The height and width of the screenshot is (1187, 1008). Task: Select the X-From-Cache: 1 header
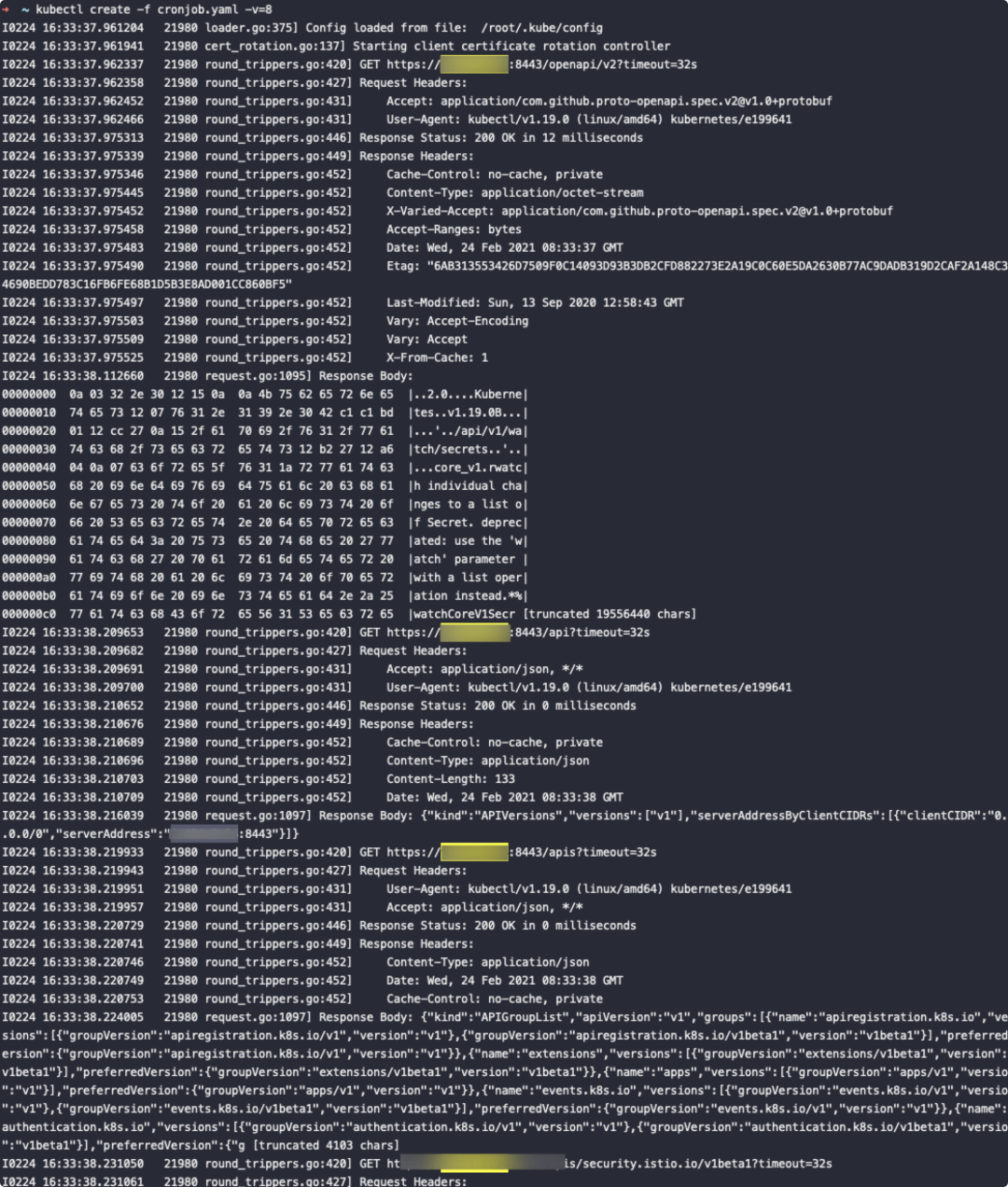tap(437, 357)
